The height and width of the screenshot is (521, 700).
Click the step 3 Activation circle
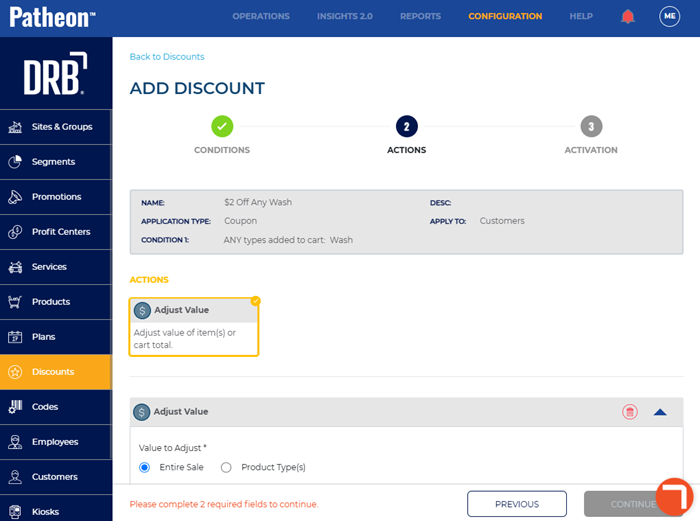tap(591, 126)
